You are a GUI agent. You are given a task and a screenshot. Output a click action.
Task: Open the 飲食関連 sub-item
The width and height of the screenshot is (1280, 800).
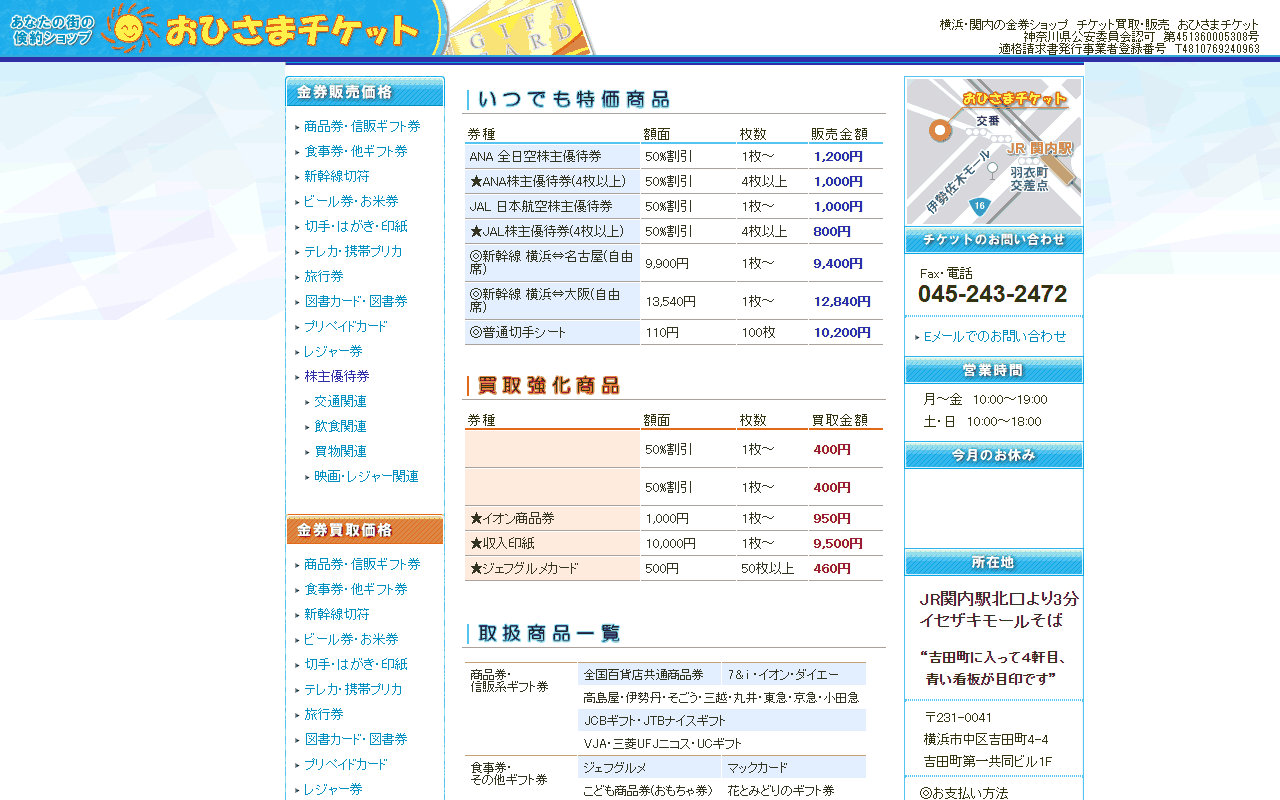[340, 426]
